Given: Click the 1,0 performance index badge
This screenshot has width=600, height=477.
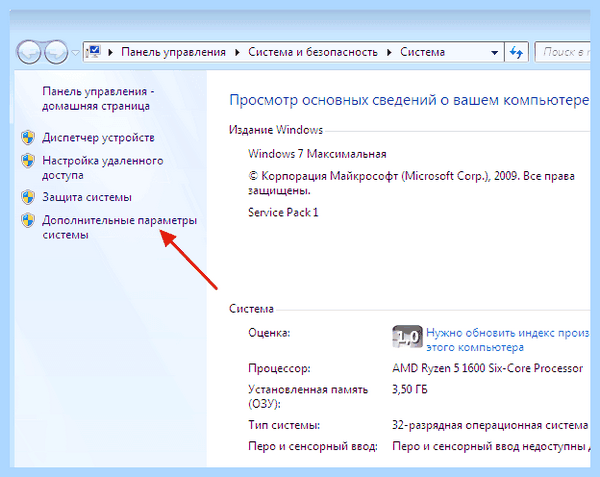Looking at the screenshot, I should pos(407,337).
